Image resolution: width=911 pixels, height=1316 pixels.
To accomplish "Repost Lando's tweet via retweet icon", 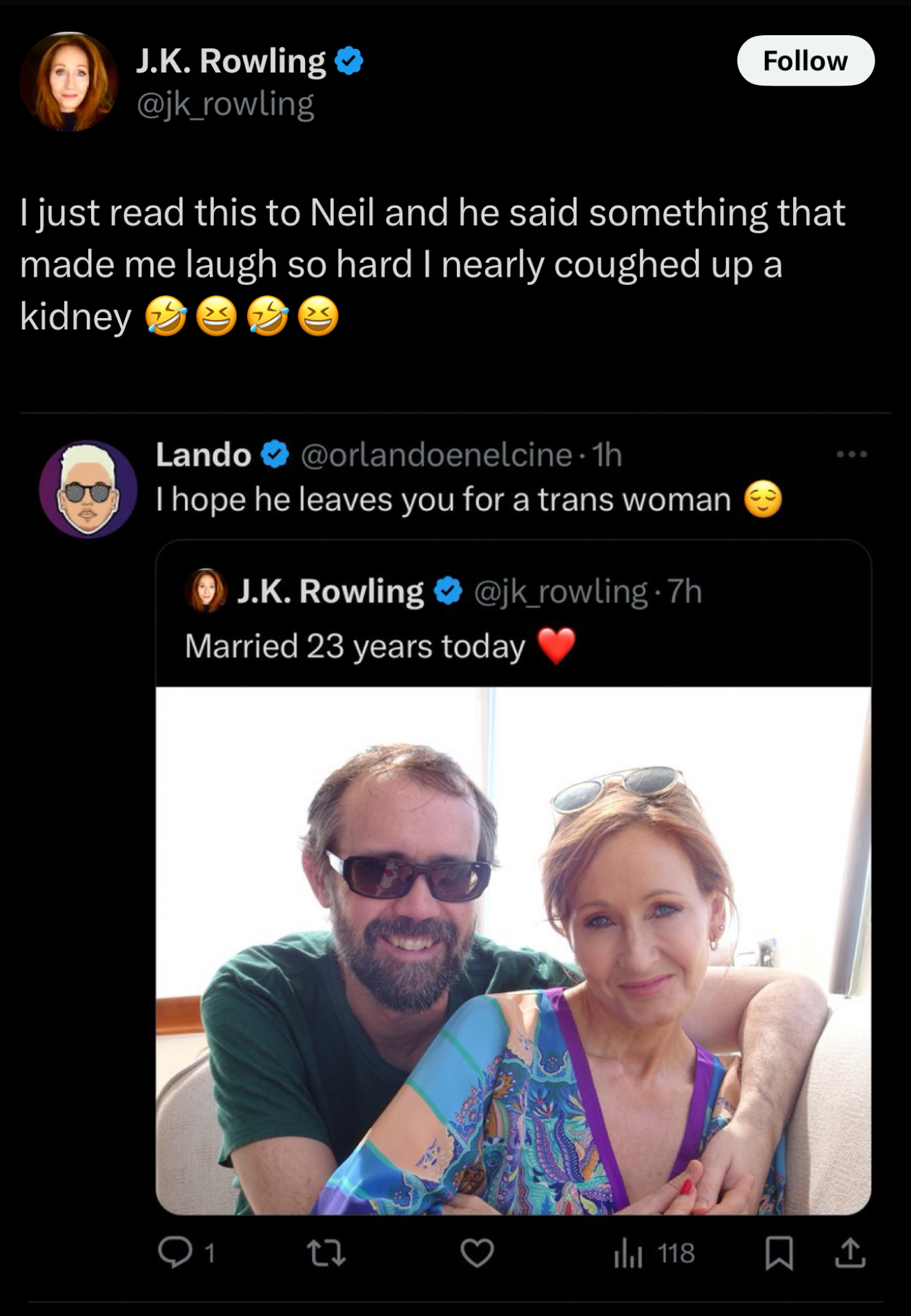I will (x=326, y=1253).
